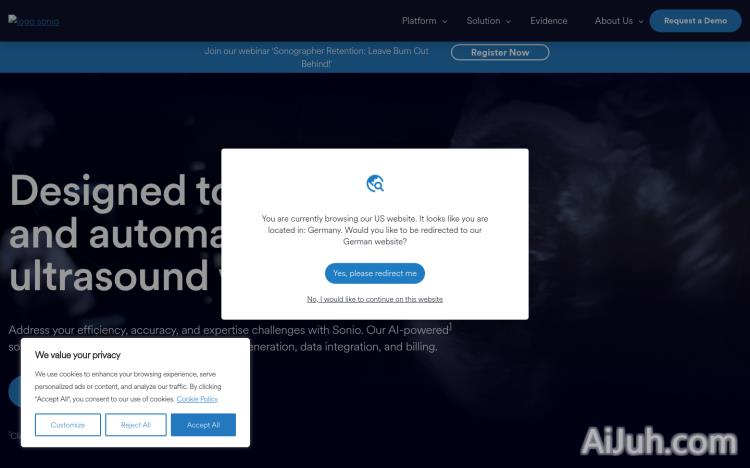The height and width of the screenshot is (468, 750).
Task: Open the Cookie Policy link
Action: 197,399
